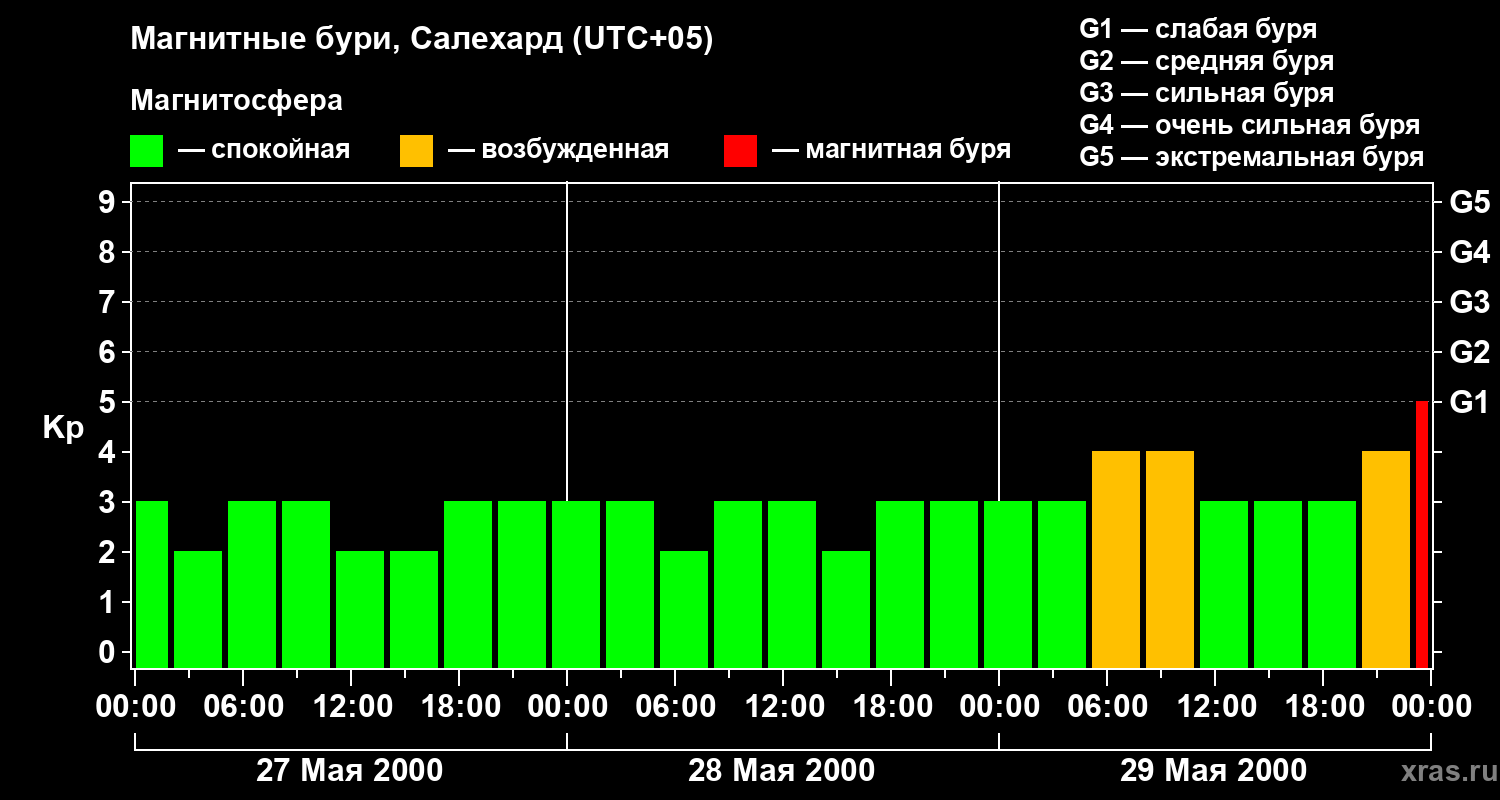Click the right-axis 'G3' scale label

[1469, 302]
